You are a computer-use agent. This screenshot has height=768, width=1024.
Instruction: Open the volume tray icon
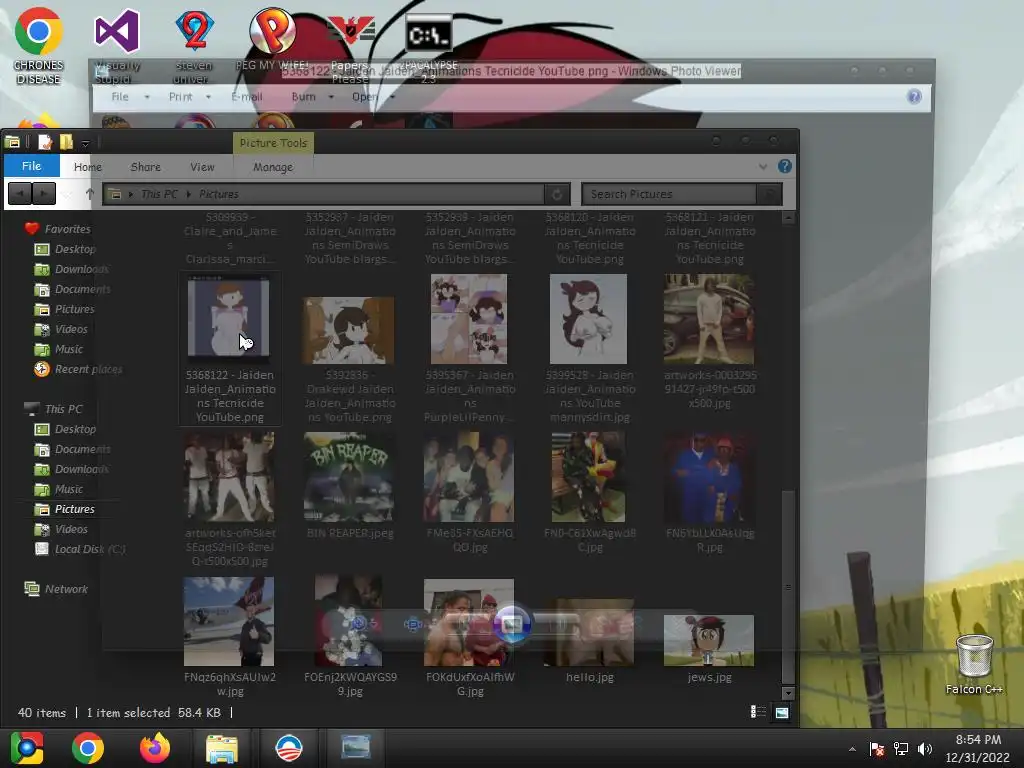(925, 749)
